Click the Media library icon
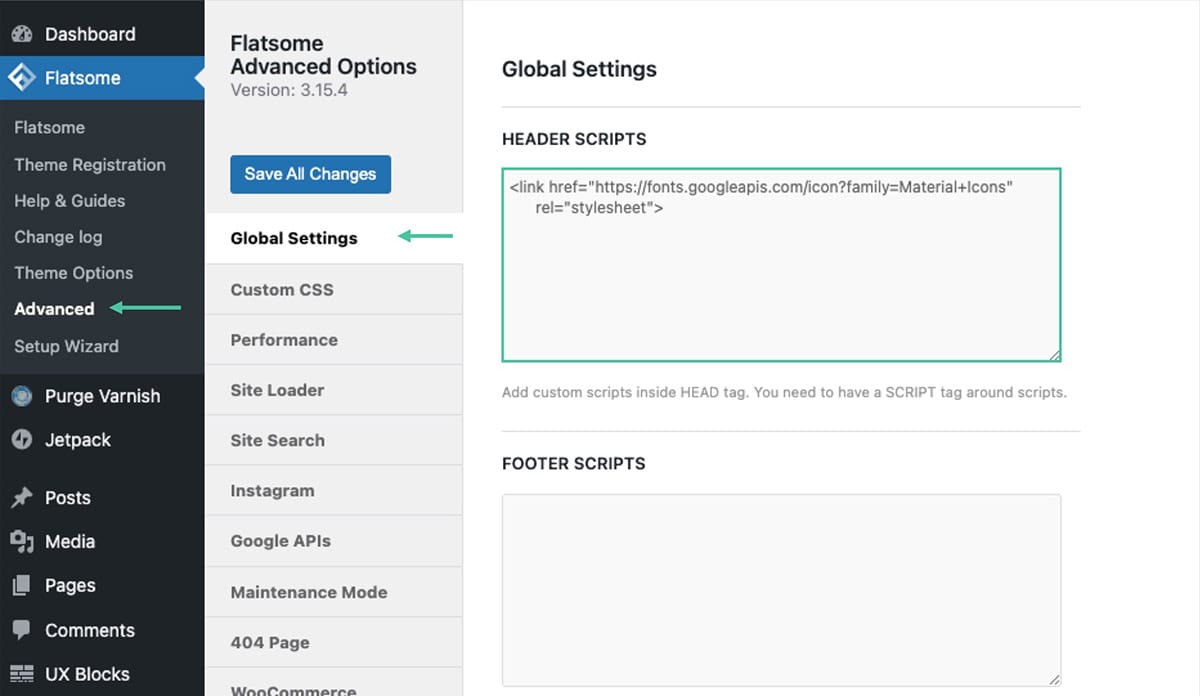The image size is (1200, 696). (x=22, y=542)
